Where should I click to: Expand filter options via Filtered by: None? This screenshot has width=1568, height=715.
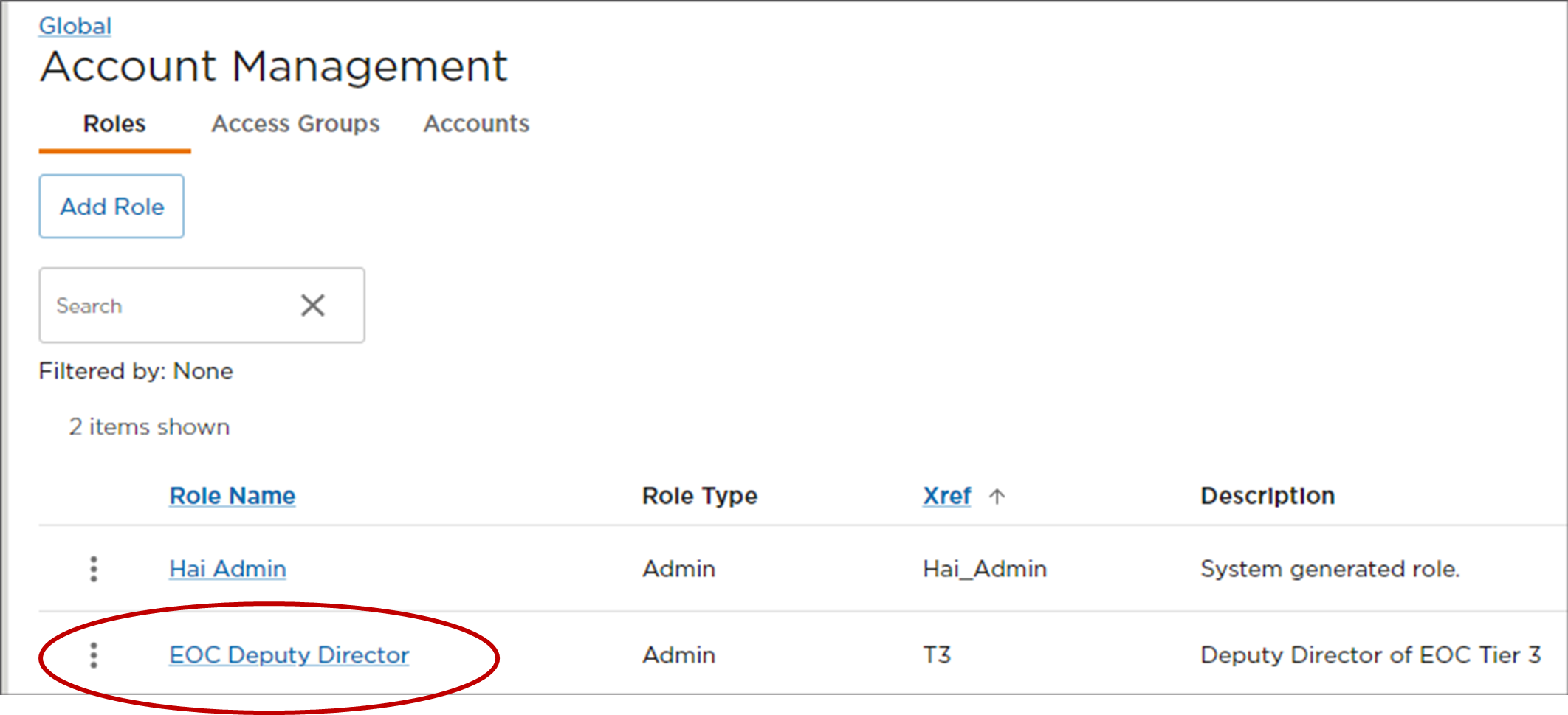point(136,371)
